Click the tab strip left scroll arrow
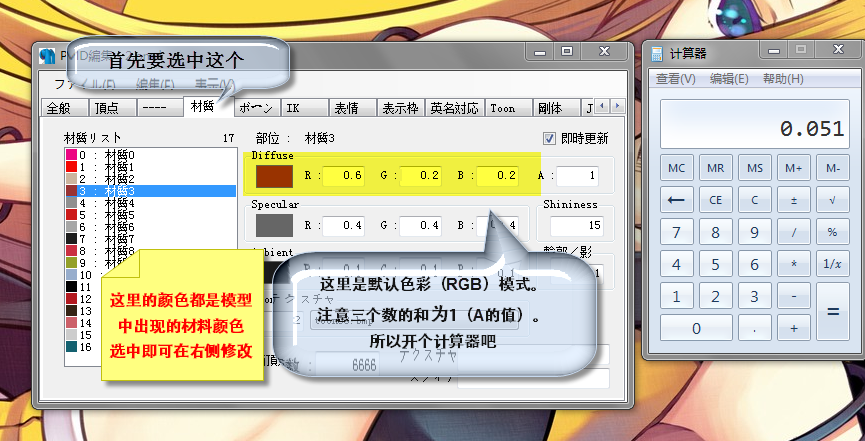Viewport: 865px width, 441px height. point(603,105)
